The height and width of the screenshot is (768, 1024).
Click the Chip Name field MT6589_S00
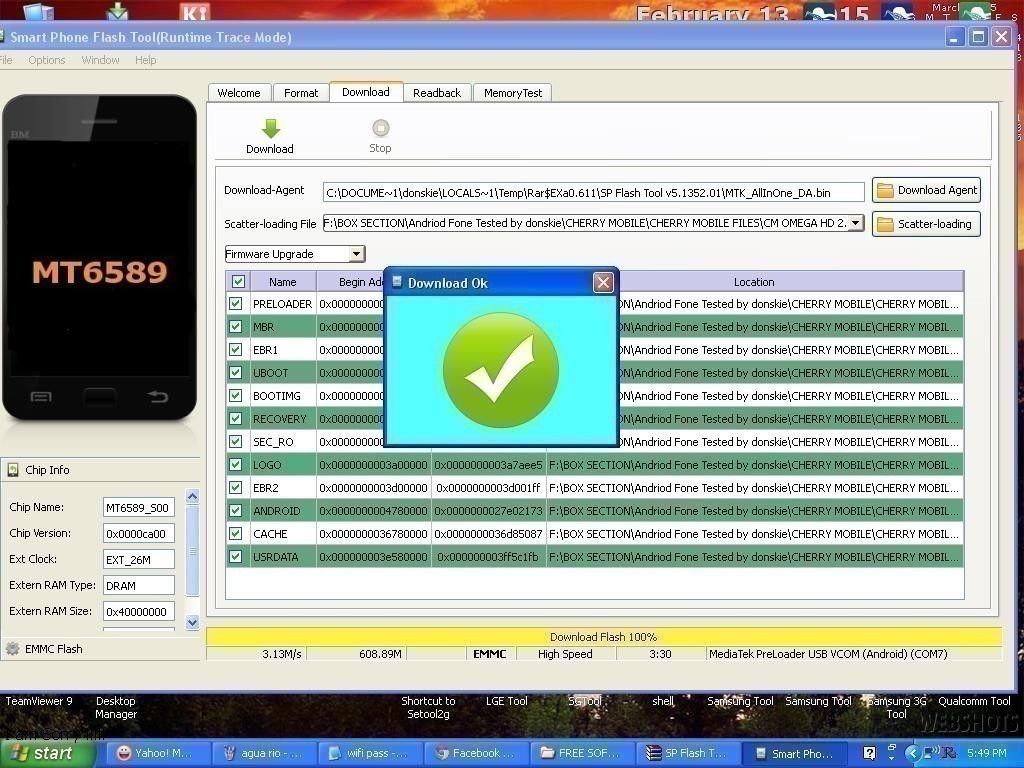[x=138, y=507]
